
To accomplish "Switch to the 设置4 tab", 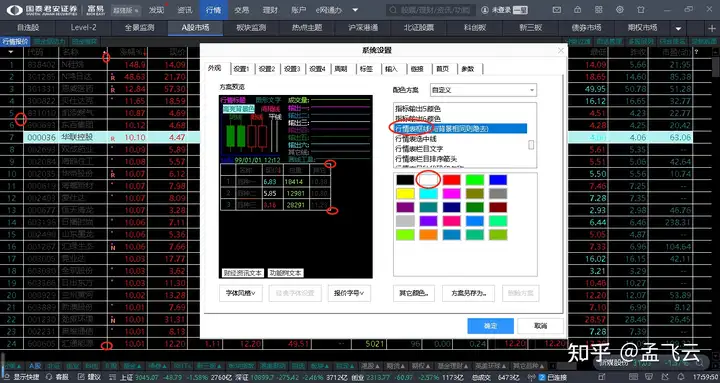I will pos(317,69).
